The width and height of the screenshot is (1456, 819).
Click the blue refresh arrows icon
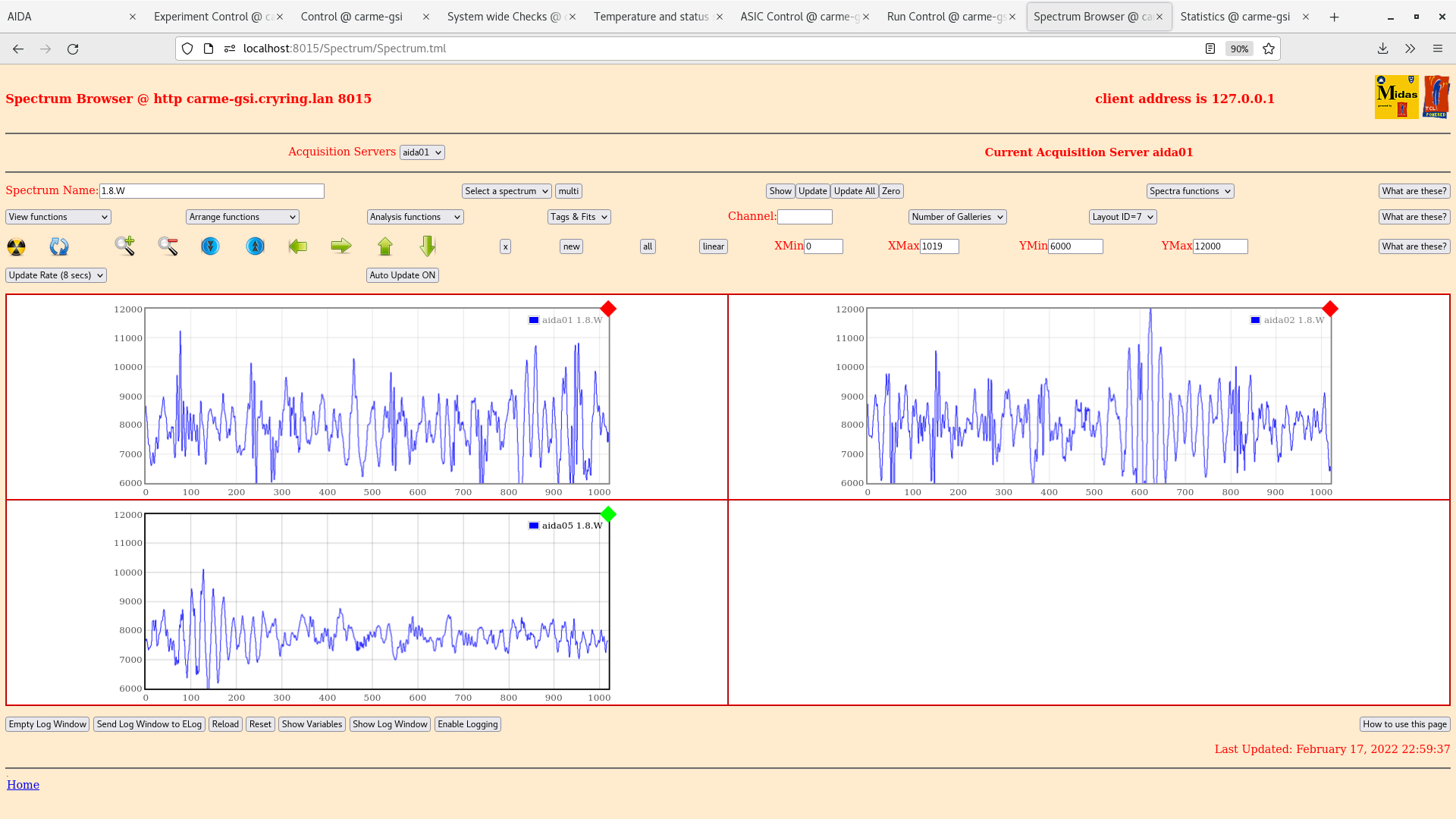[x=59, y=246]
